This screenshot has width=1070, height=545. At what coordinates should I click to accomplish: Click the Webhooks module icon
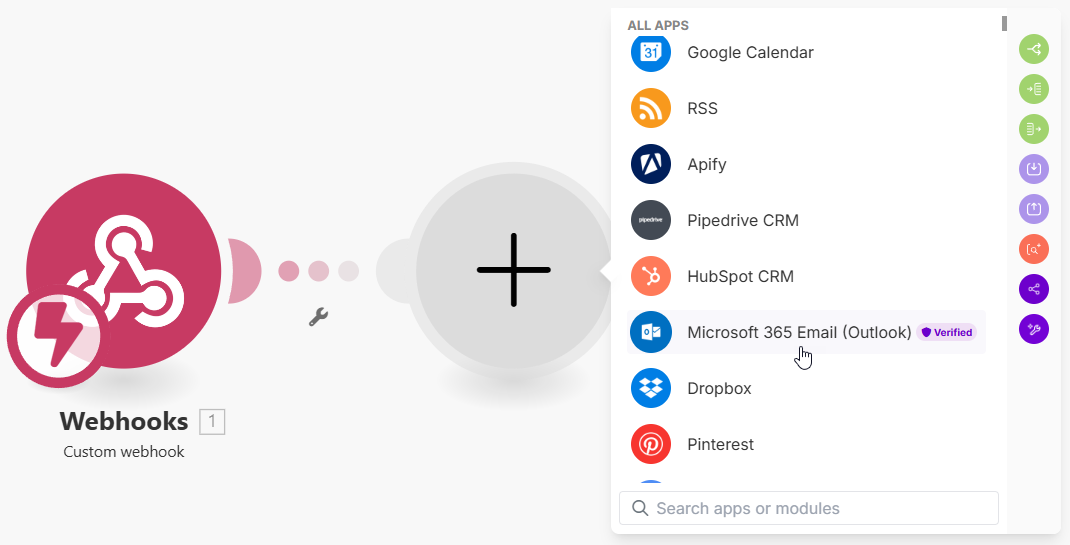click(124, 272)
